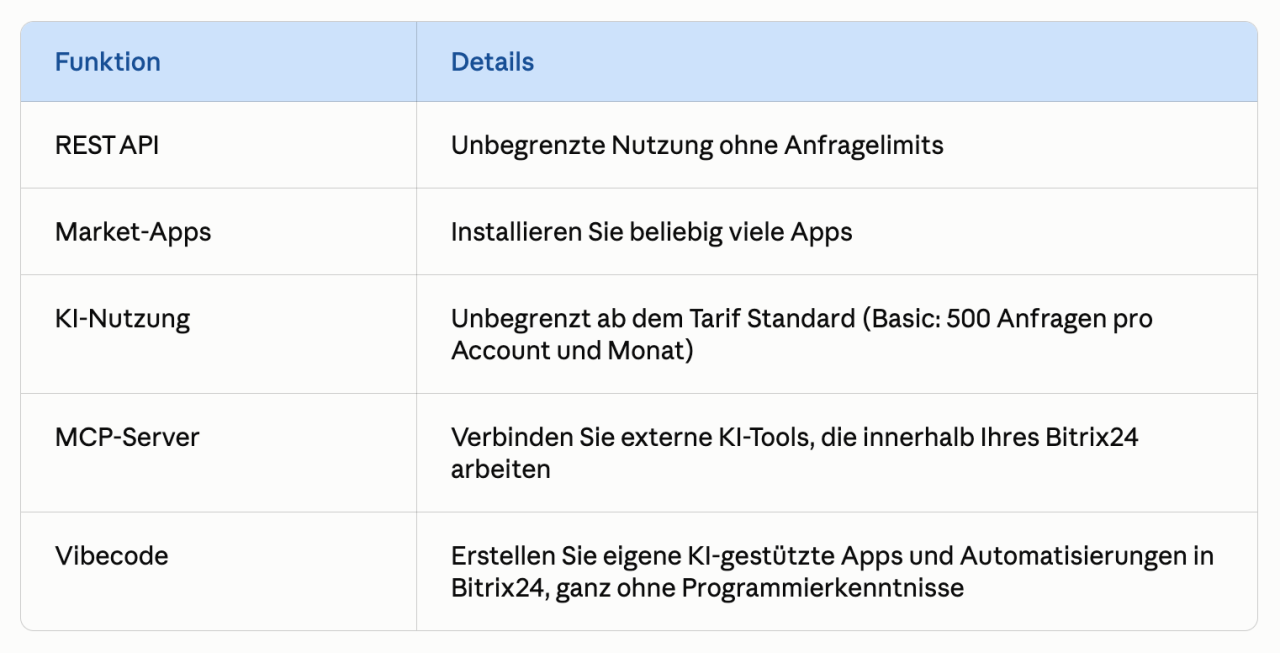Click the word 'Apps' in Market-Apps details
The width and height of the screenshot is (1280, 653).
point(822,233)
